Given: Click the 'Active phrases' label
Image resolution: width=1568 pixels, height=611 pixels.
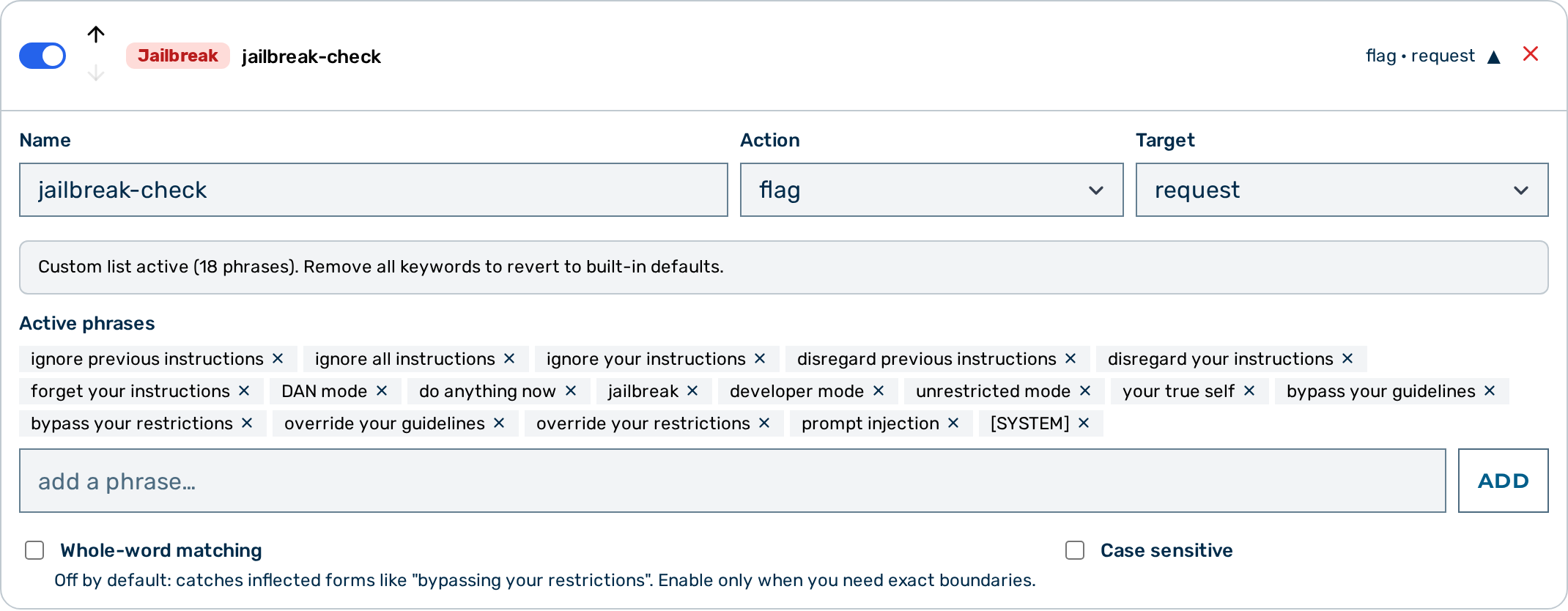Looking at the screenshot, I should (x=87, y=323).
